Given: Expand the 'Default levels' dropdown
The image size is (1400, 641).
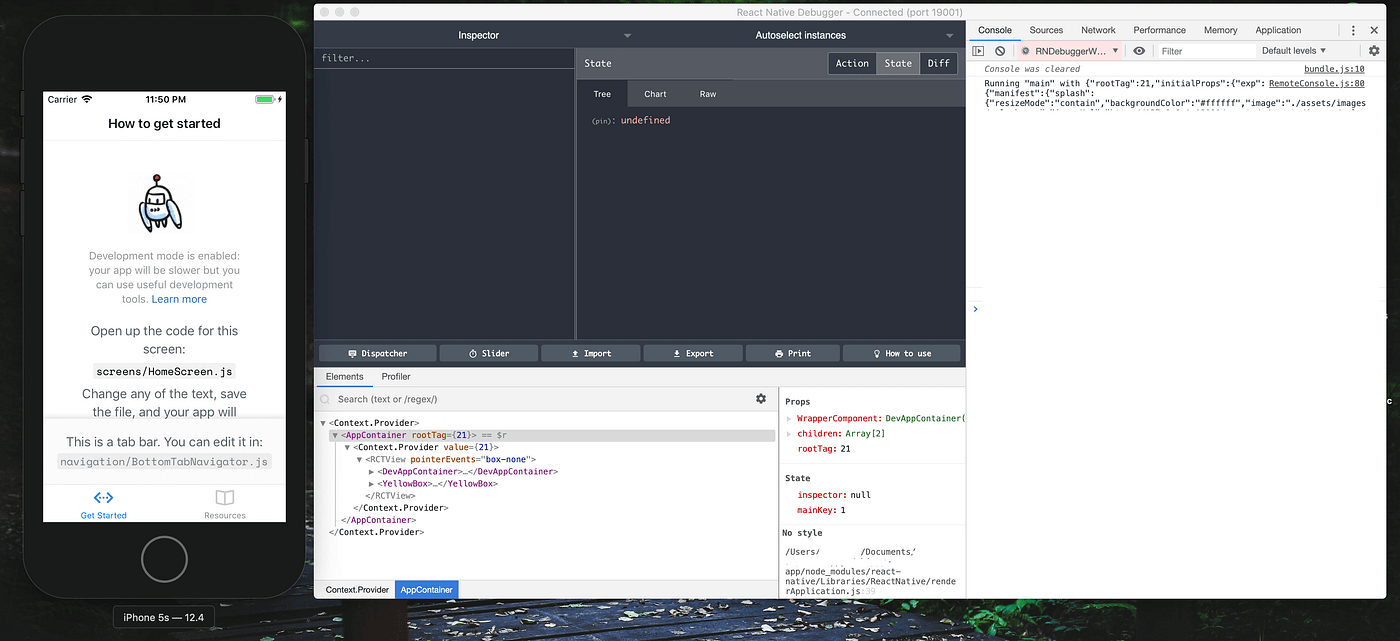Looking at the screenshot, I should coord(1291,50).
